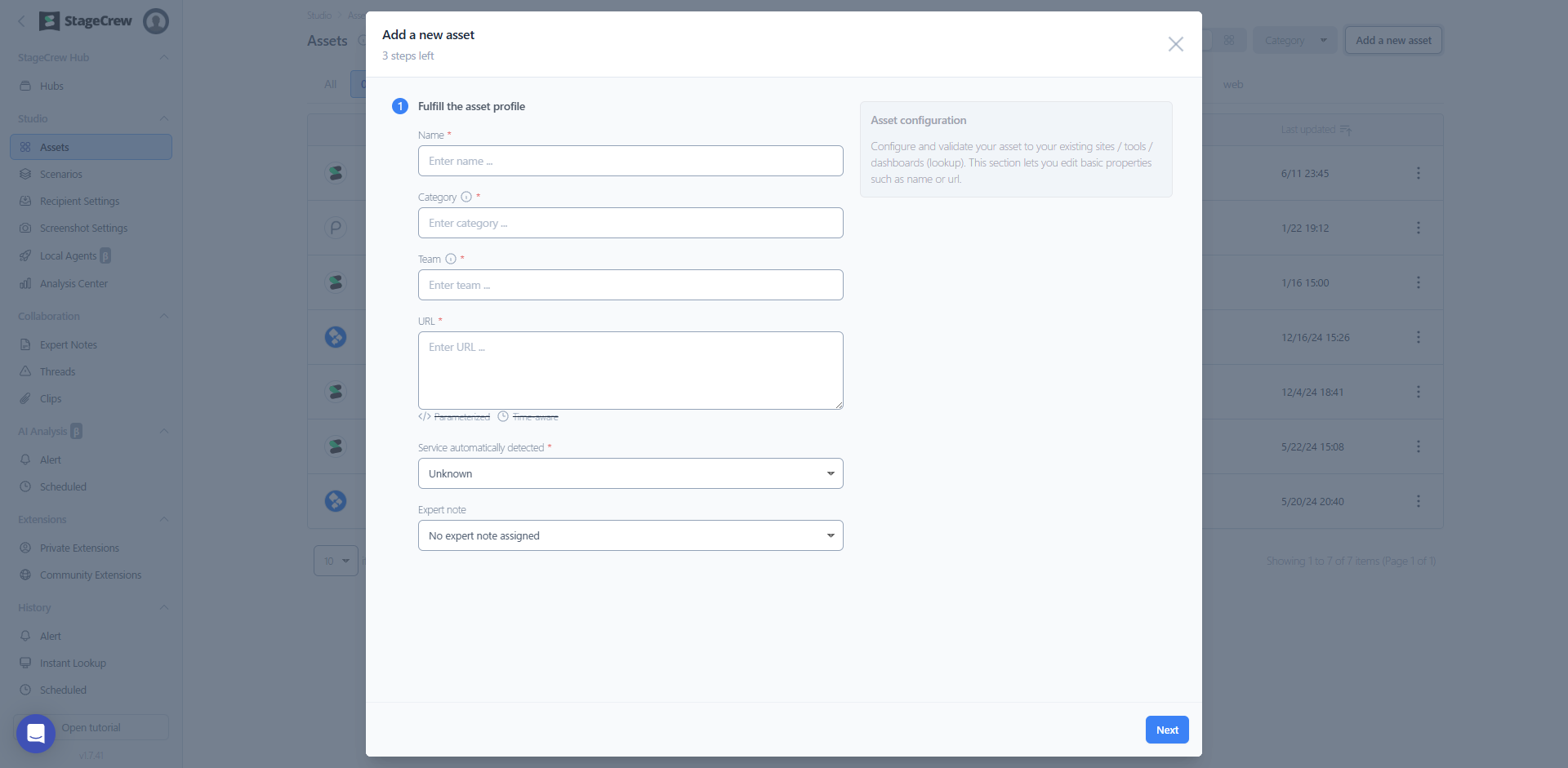1568x768 pixels.
Task: Click the Next button
Action: 1167,730
